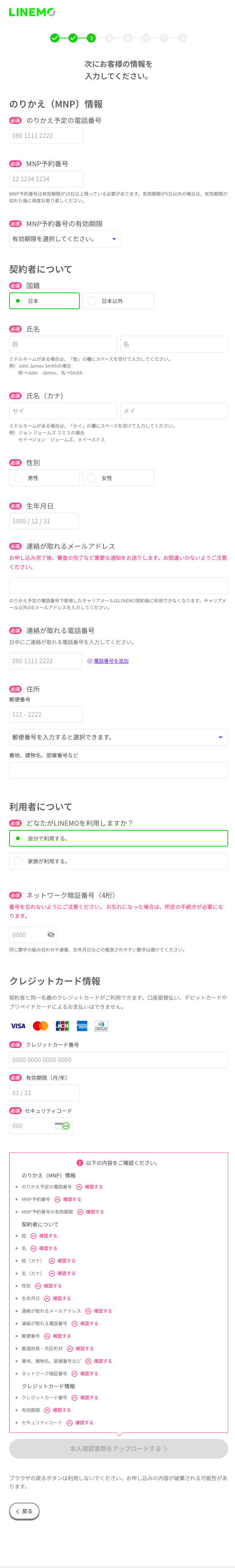
Task: Open the prefecture/city address dropdown
Action: [118, 737]
